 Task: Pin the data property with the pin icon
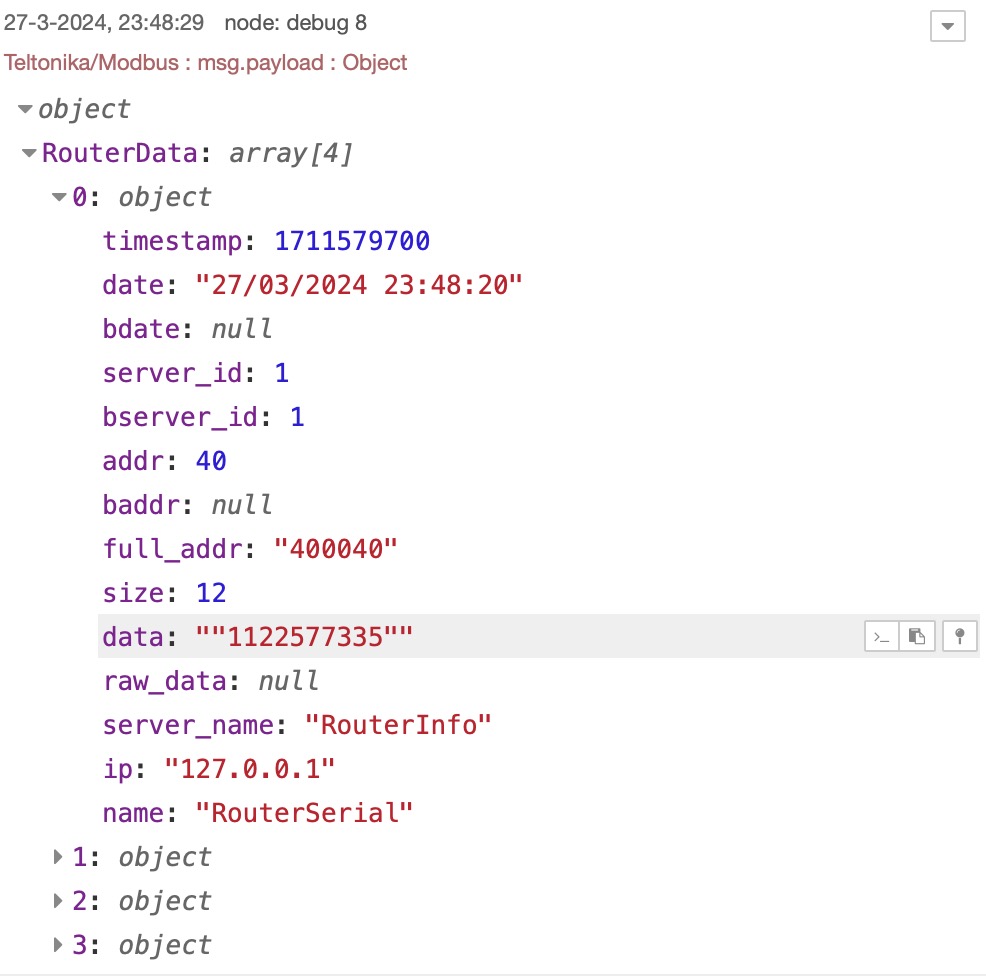point(959,636)
